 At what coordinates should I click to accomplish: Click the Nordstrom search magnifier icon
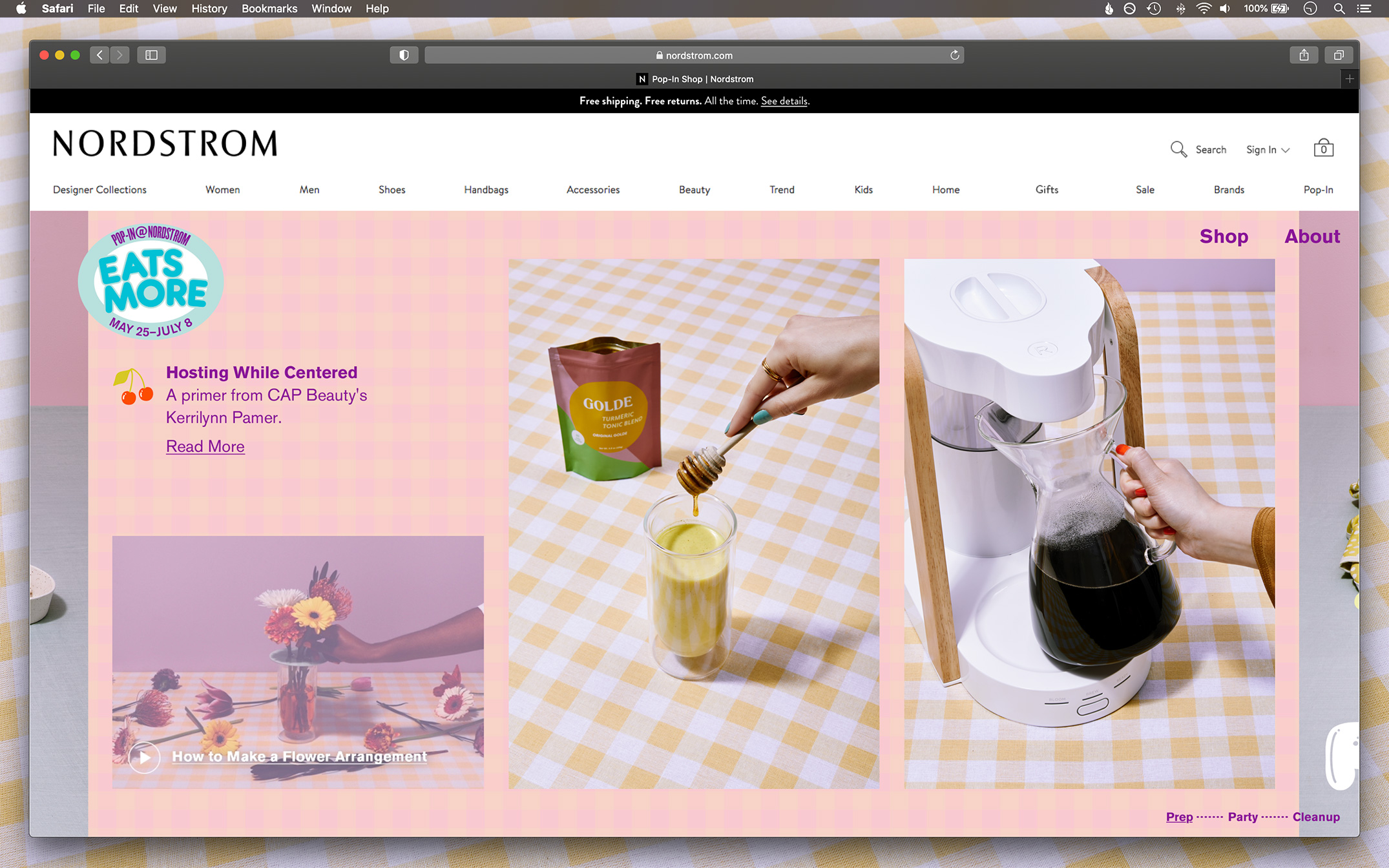(1178, 149)
